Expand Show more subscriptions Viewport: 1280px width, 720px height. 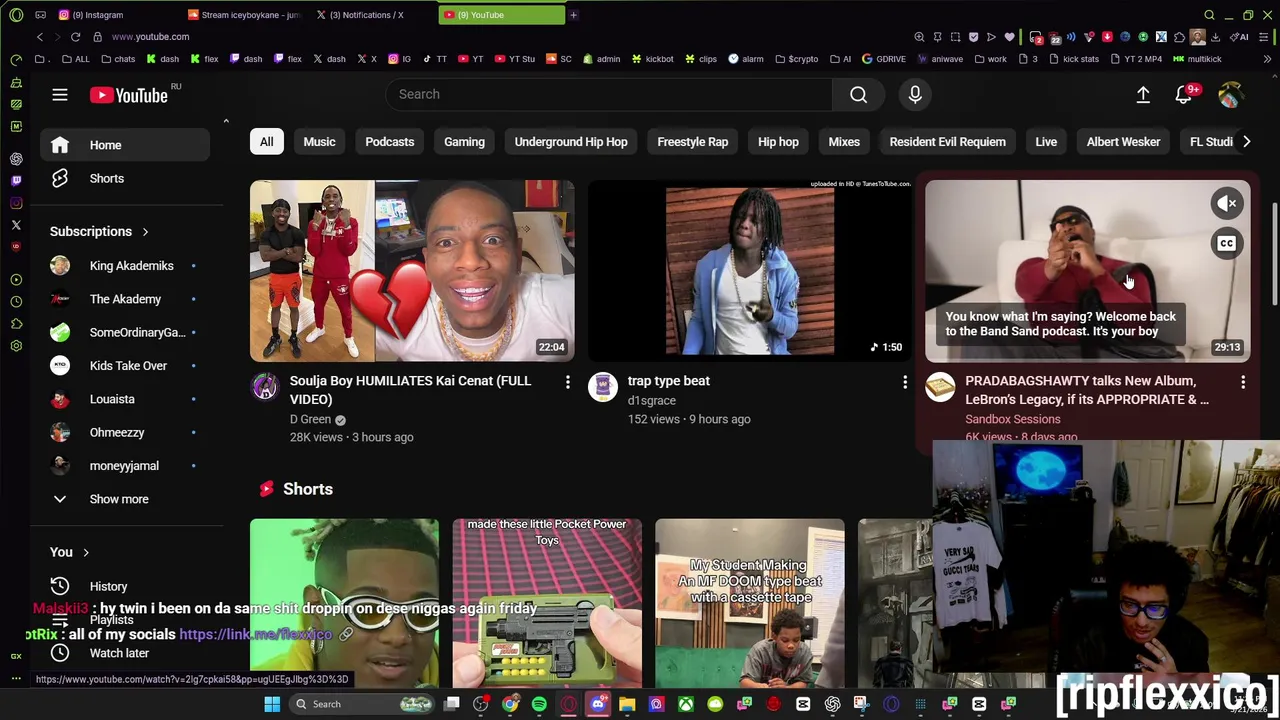coord(125,499)
